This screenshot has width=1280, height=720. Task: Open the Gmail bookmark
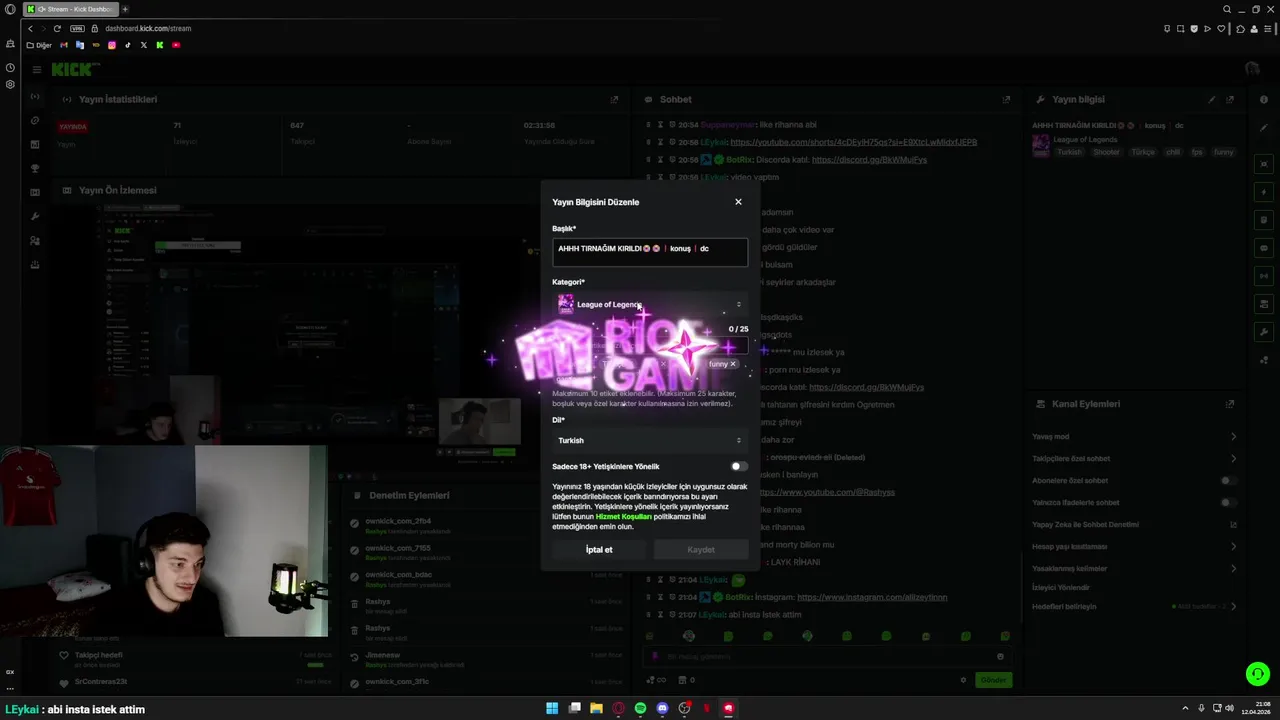pos(64,45)
